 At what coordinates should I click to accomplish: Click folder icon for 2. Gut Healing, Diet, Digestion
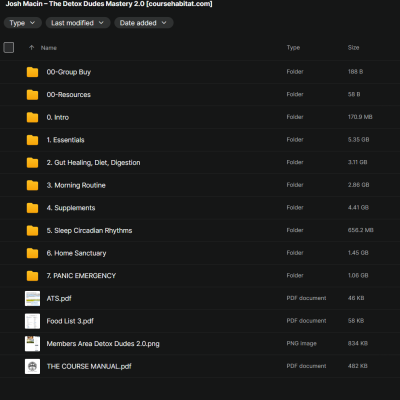click(32, 163)
